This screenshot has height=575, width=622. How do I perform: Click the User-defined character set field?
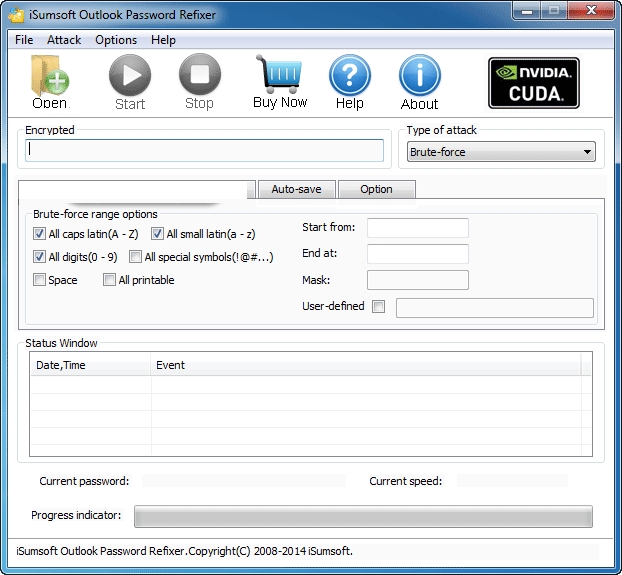(495, 308)
